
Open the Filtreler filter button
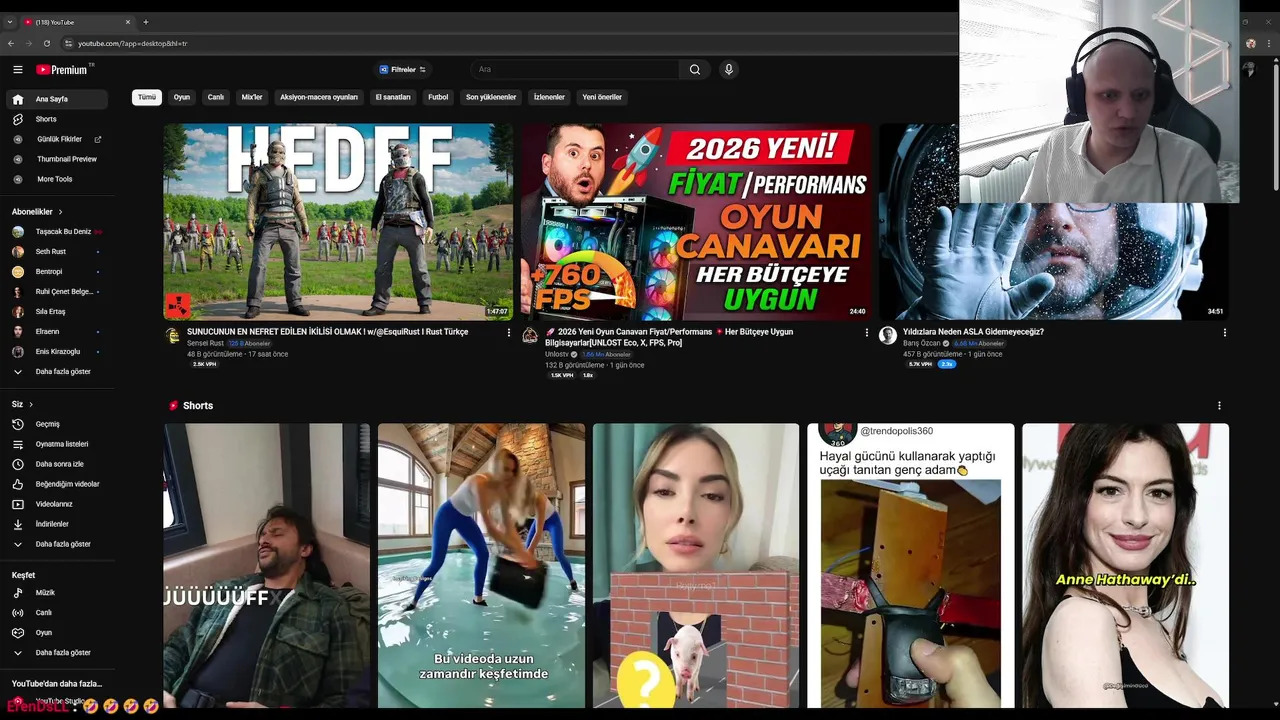tap(403, 69)
